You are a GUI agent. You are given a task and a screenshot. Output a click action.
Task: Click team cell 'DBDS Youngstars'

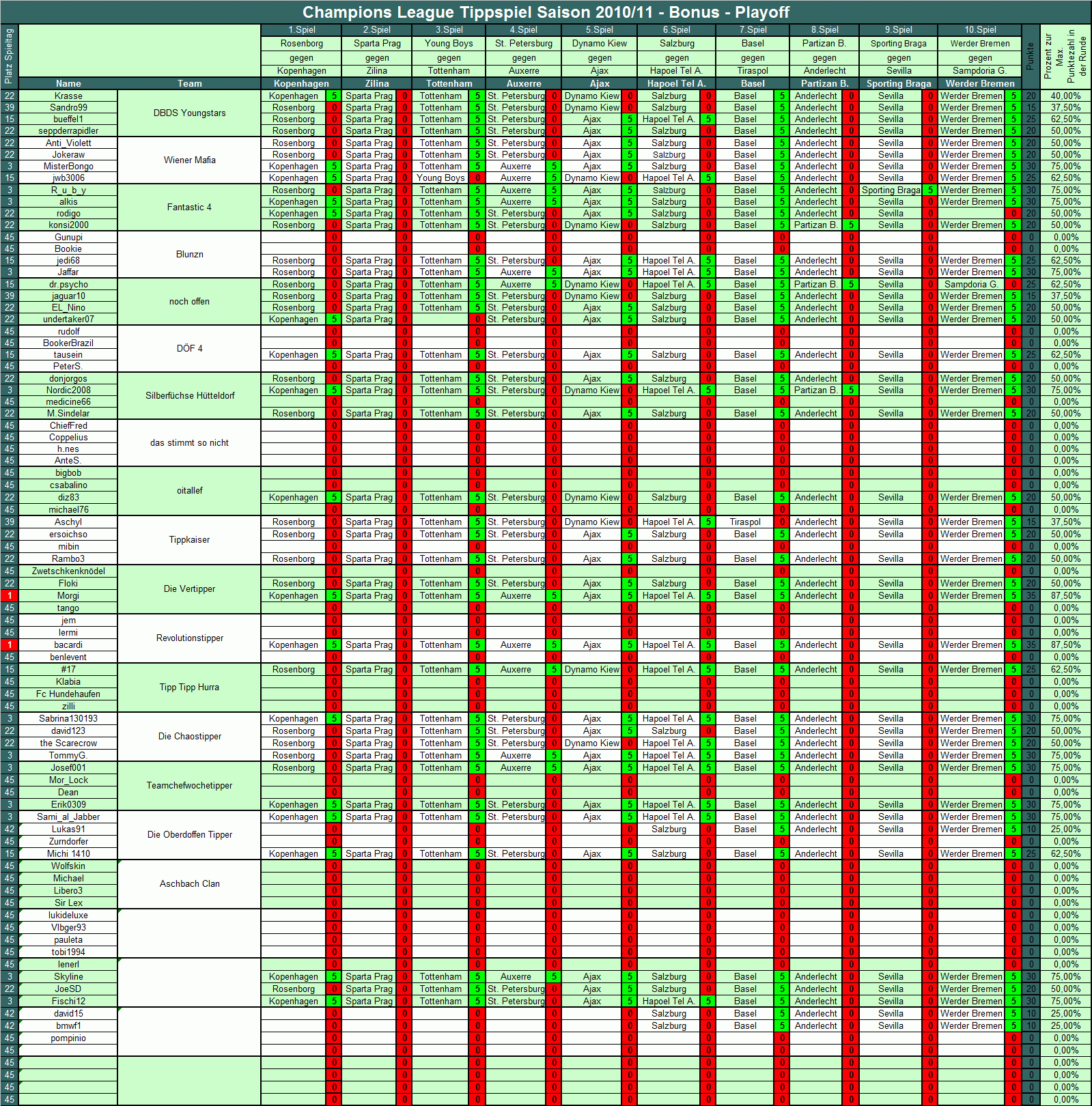(189, 113)
